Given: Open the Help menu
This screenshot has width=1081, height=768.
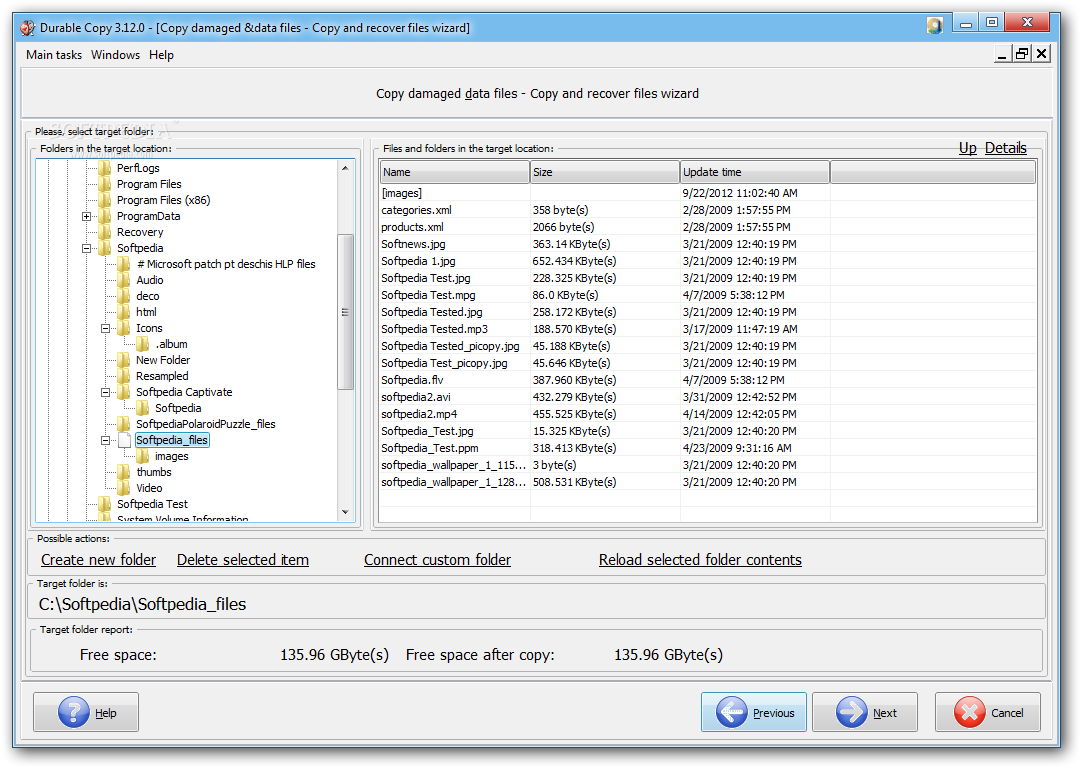Looking at the screenshot, I should point(161,55).
